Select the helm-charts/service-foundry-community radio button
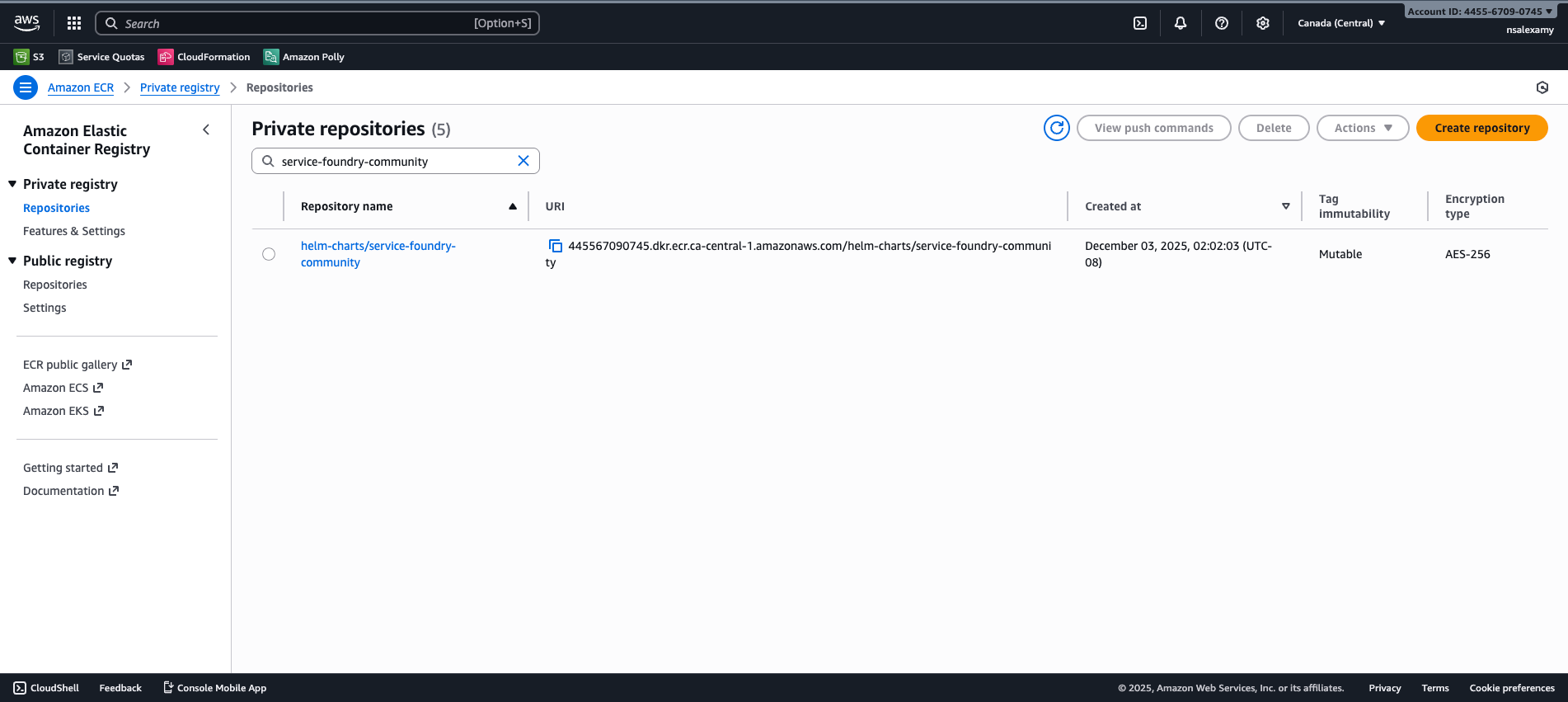This screenshot has width=1568, height=702. click(x=269, y=254)
